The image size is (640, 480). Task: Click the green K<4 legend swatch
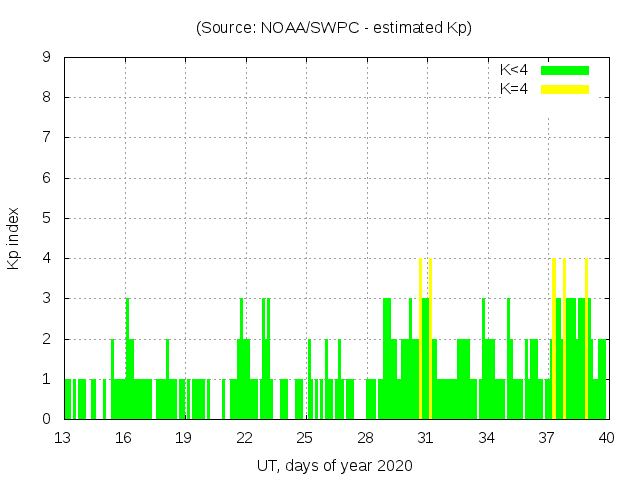(x=565, y=70)
